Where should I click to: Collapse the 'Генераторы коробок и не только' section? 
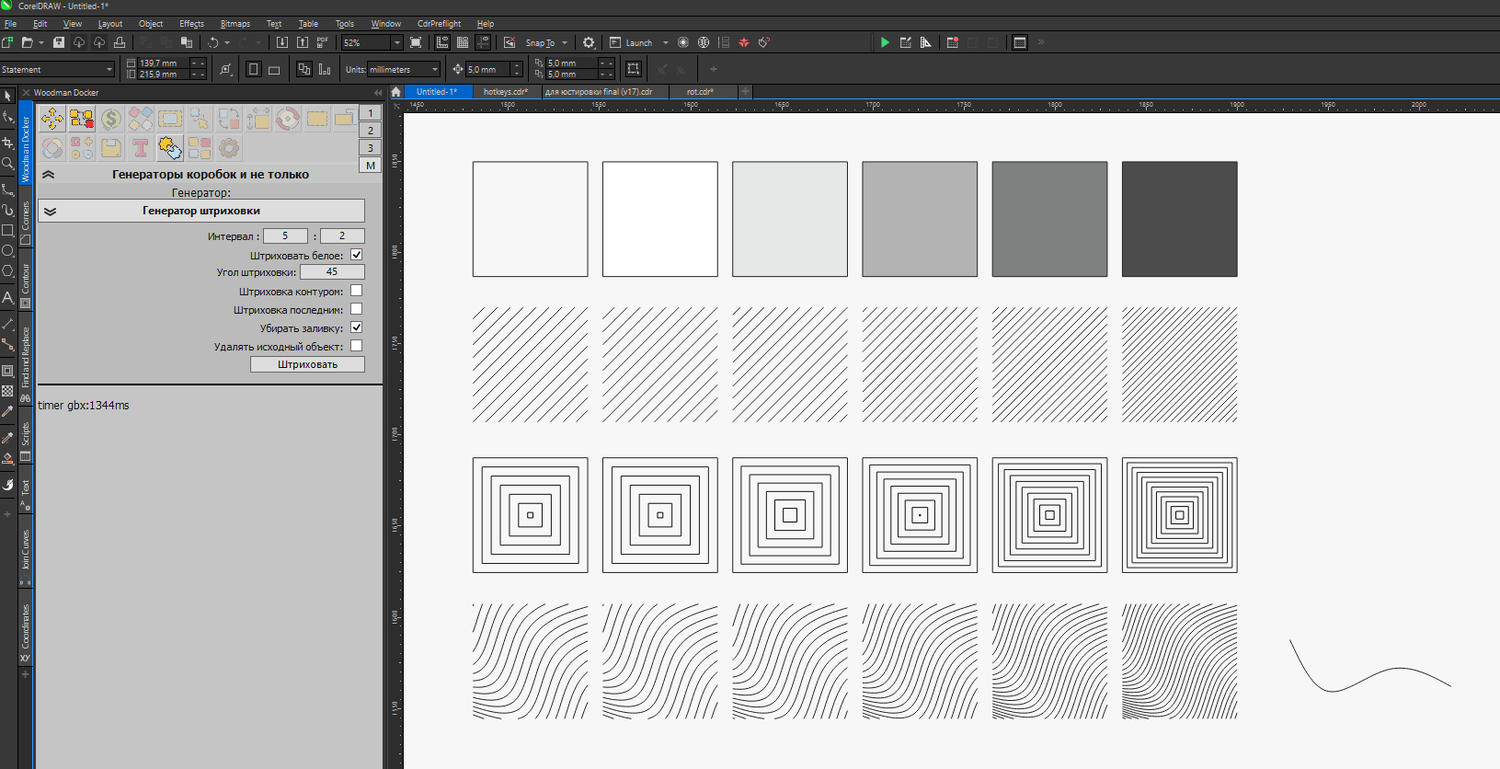pos(48,174)
